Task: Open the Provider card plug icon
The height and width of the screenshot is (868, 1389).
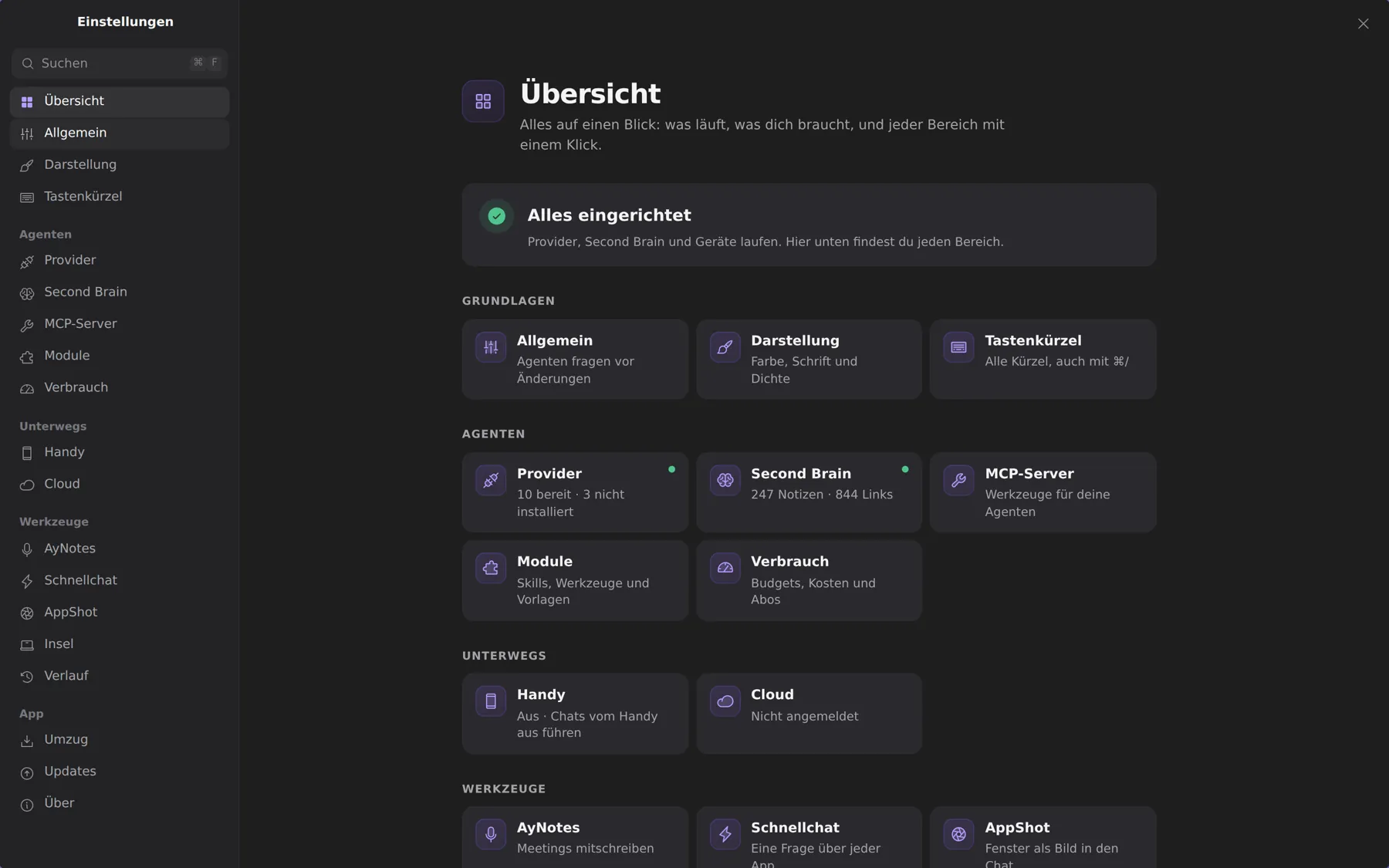Action: click(x=491, y=480)
